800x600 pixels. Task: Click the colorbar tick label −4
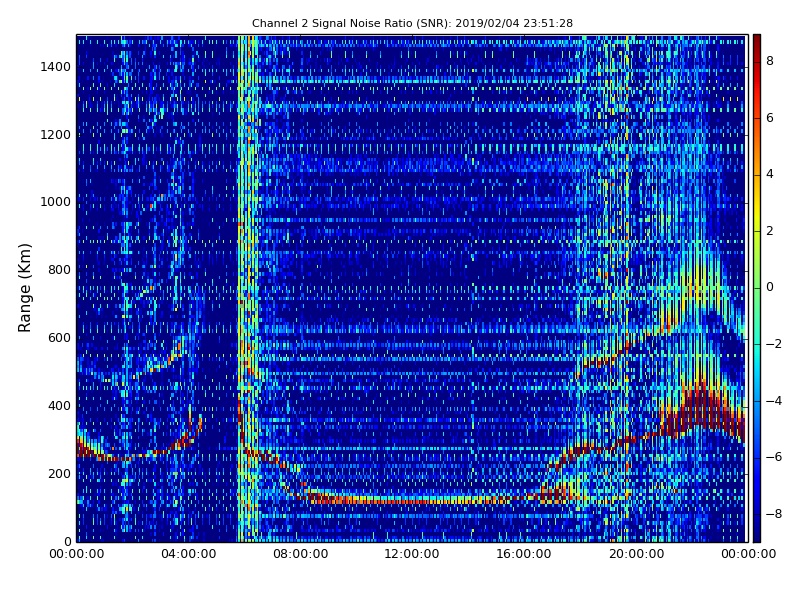click(x=774, y=401)
